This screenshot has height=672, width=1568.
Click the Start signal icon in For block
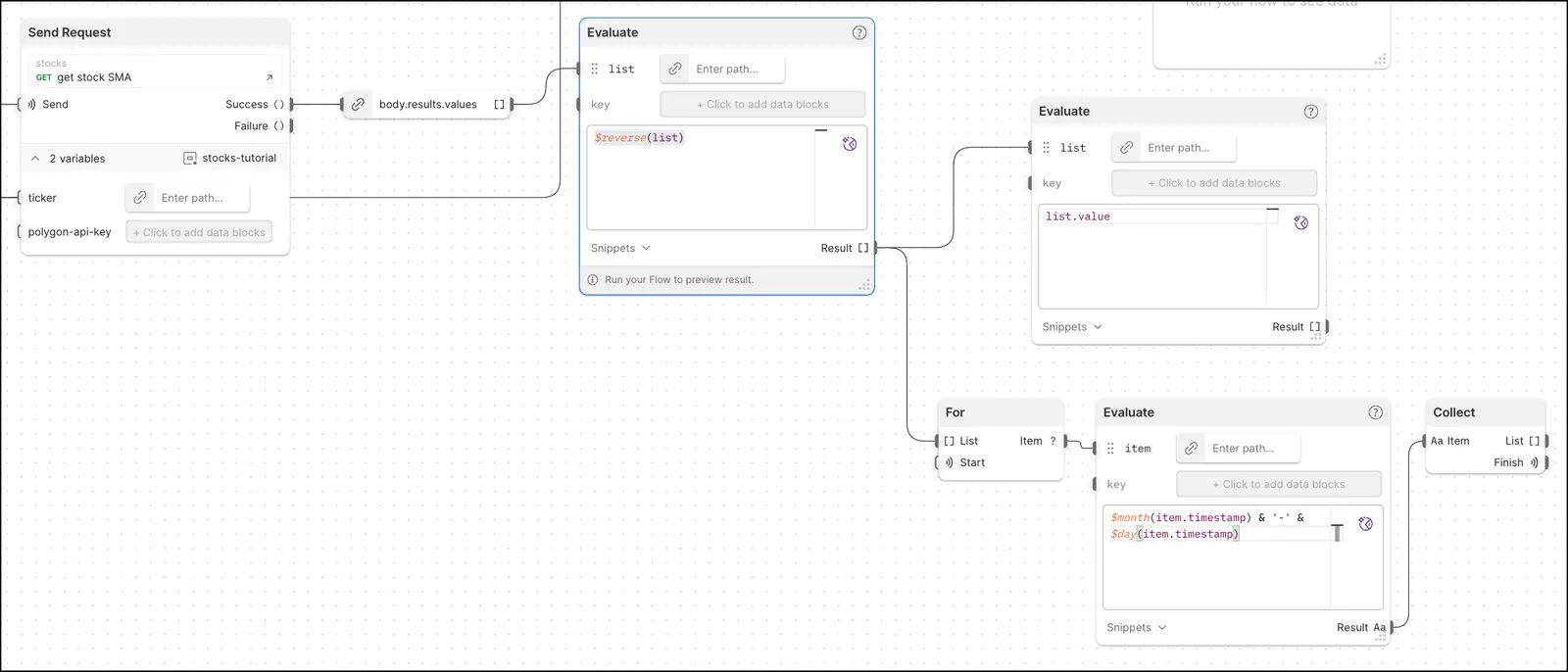coord(949,462)
